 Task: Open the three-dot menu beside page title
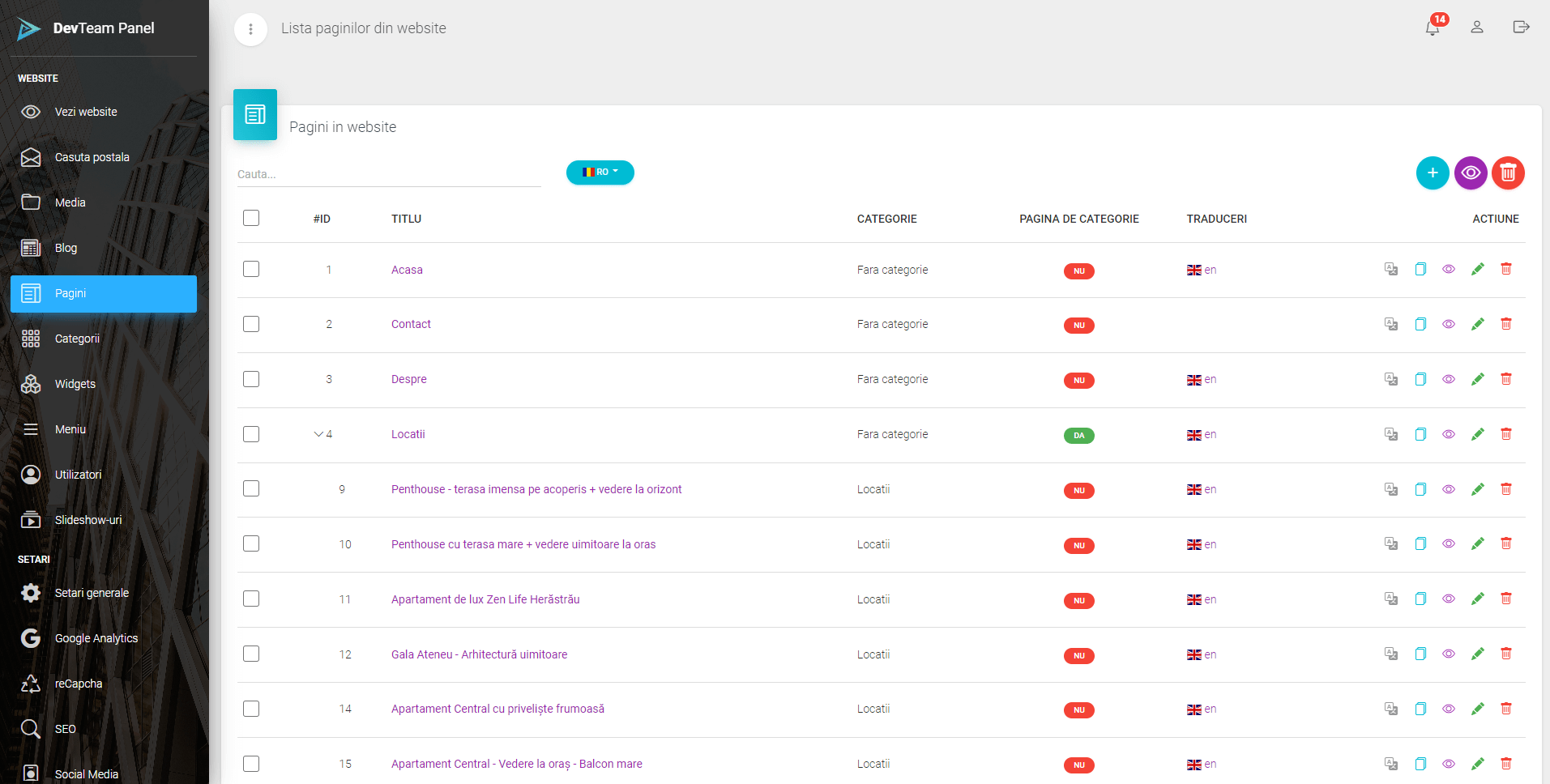coord(250,29)
